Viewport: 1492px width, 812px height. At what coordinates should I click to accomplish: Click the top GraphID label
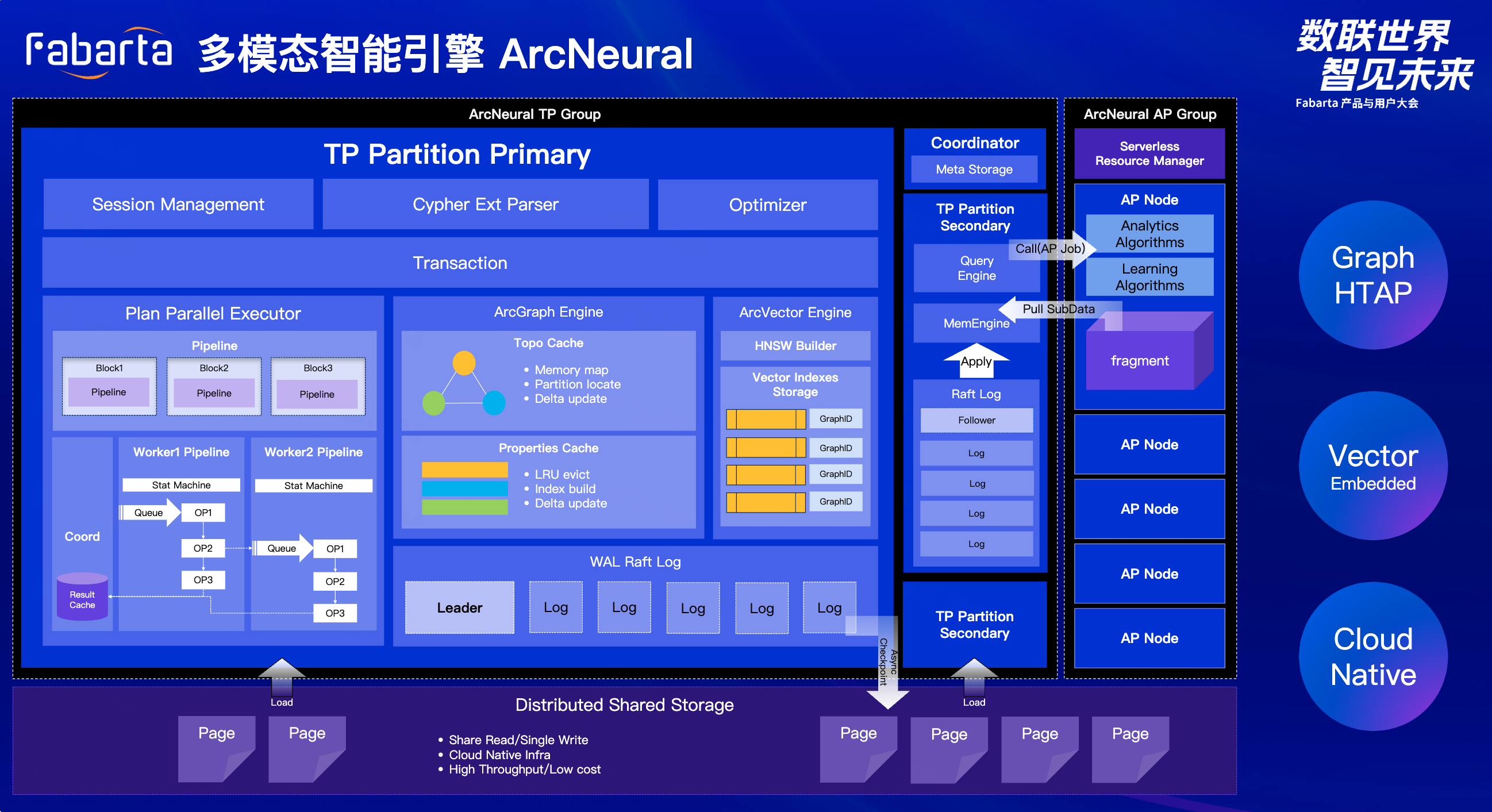coord(836,419)
